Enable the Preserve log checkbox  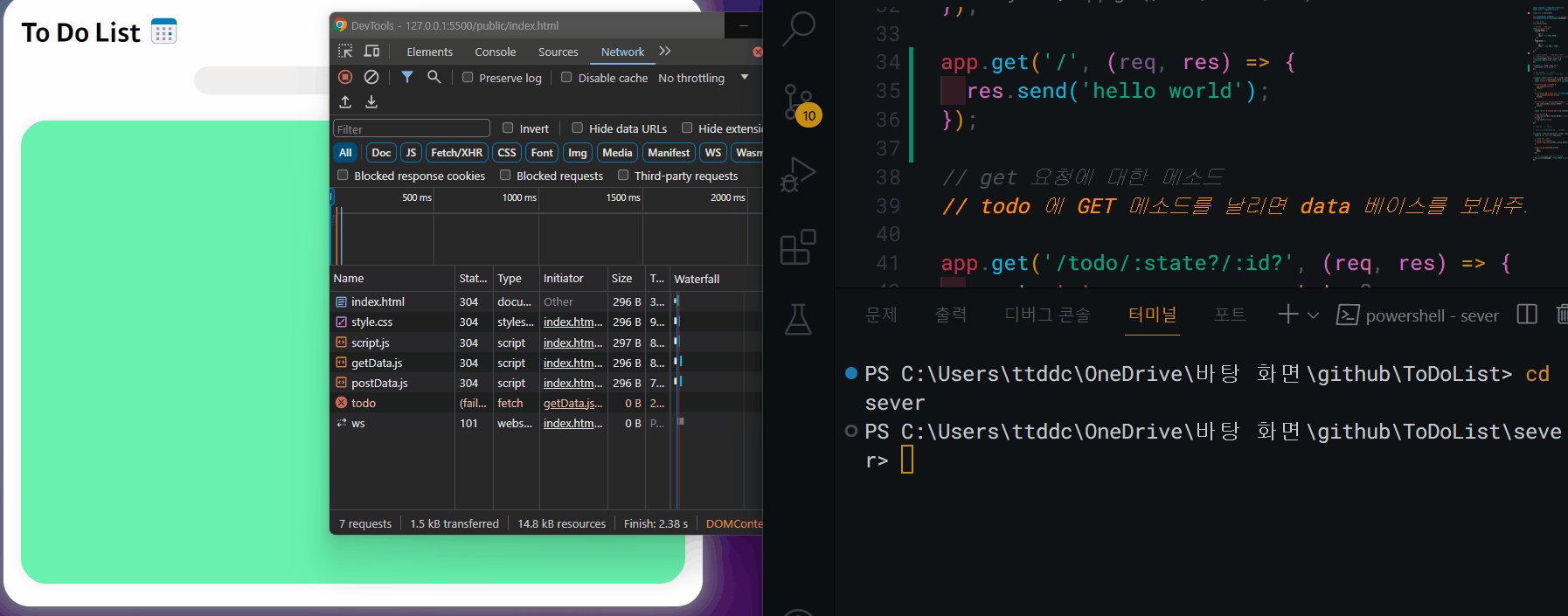tap(468, 77)
